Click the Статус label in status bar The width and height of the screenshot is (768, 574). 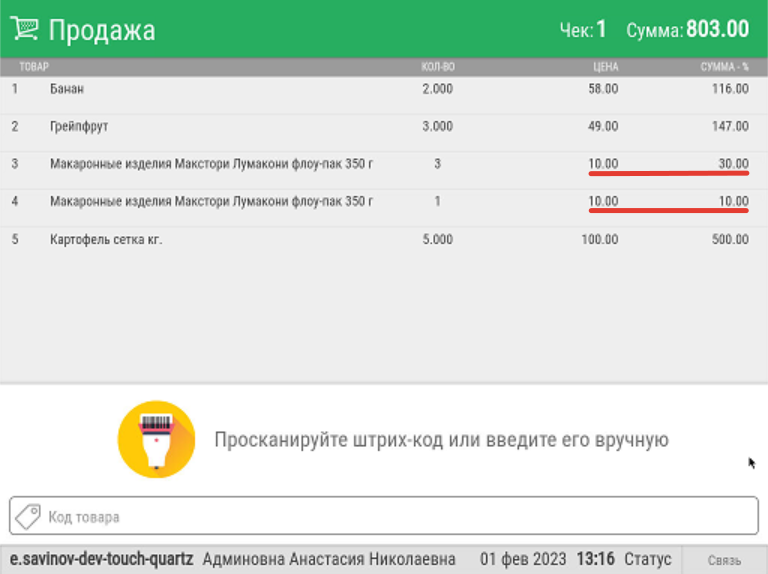click(648, 559)
